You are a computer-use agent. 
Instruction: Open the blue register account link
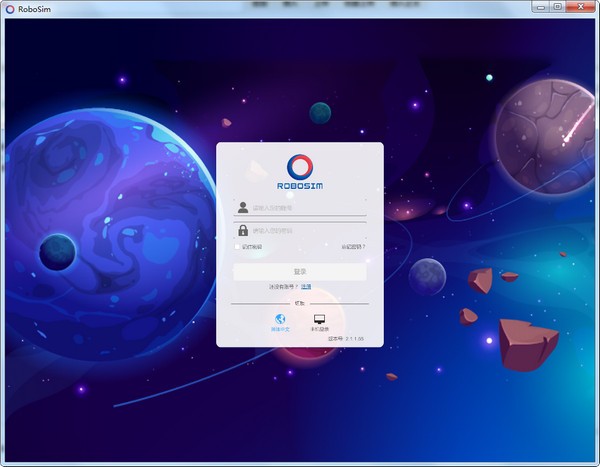[x=306, y=287]
